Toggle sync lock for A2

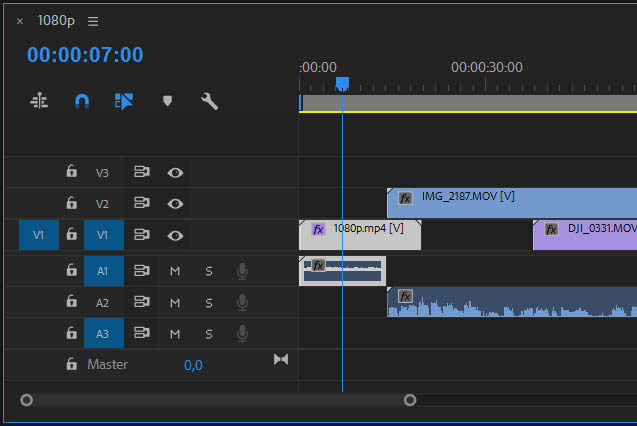click(x=142, y=302)
